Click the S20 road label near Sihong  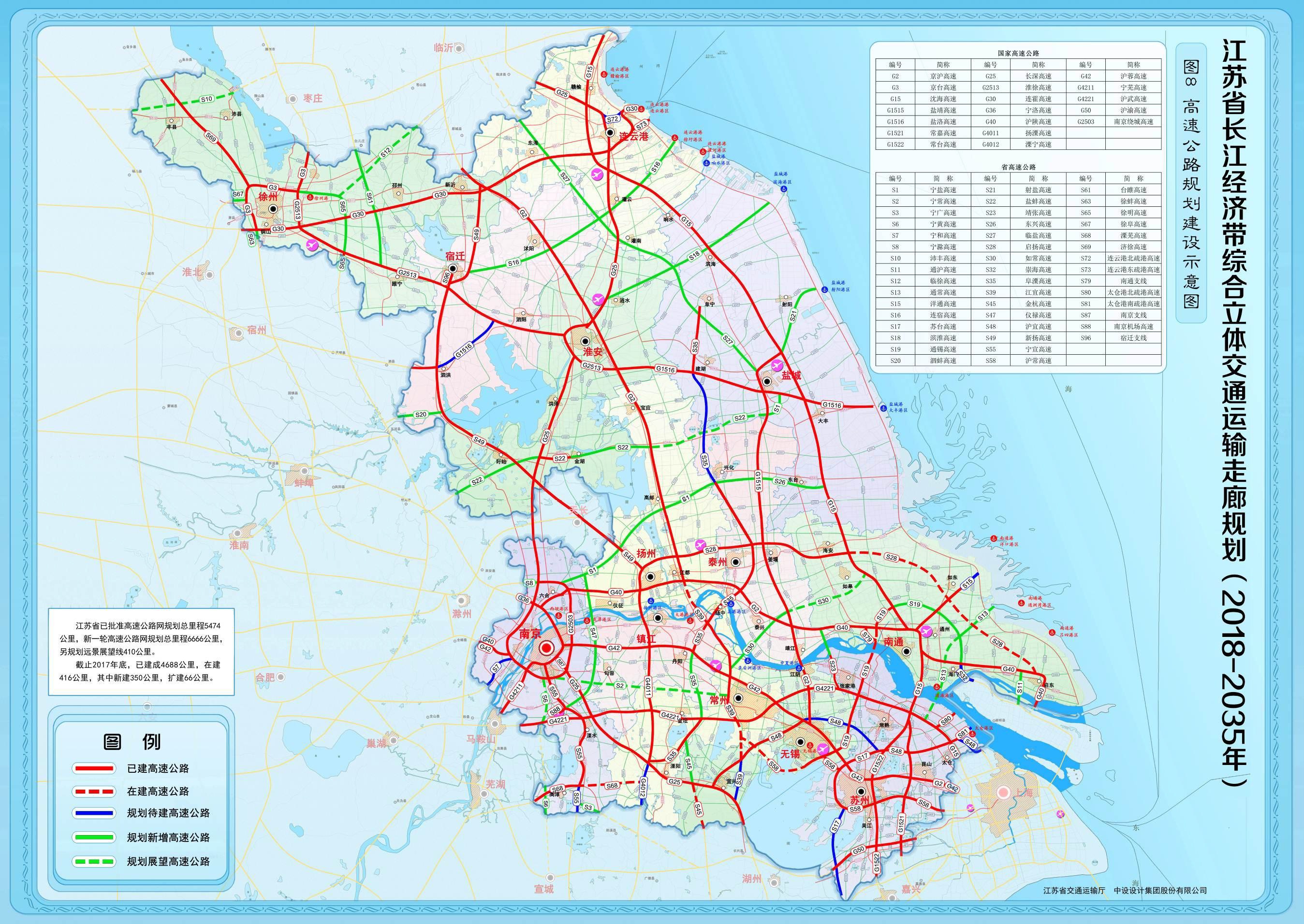421,415
